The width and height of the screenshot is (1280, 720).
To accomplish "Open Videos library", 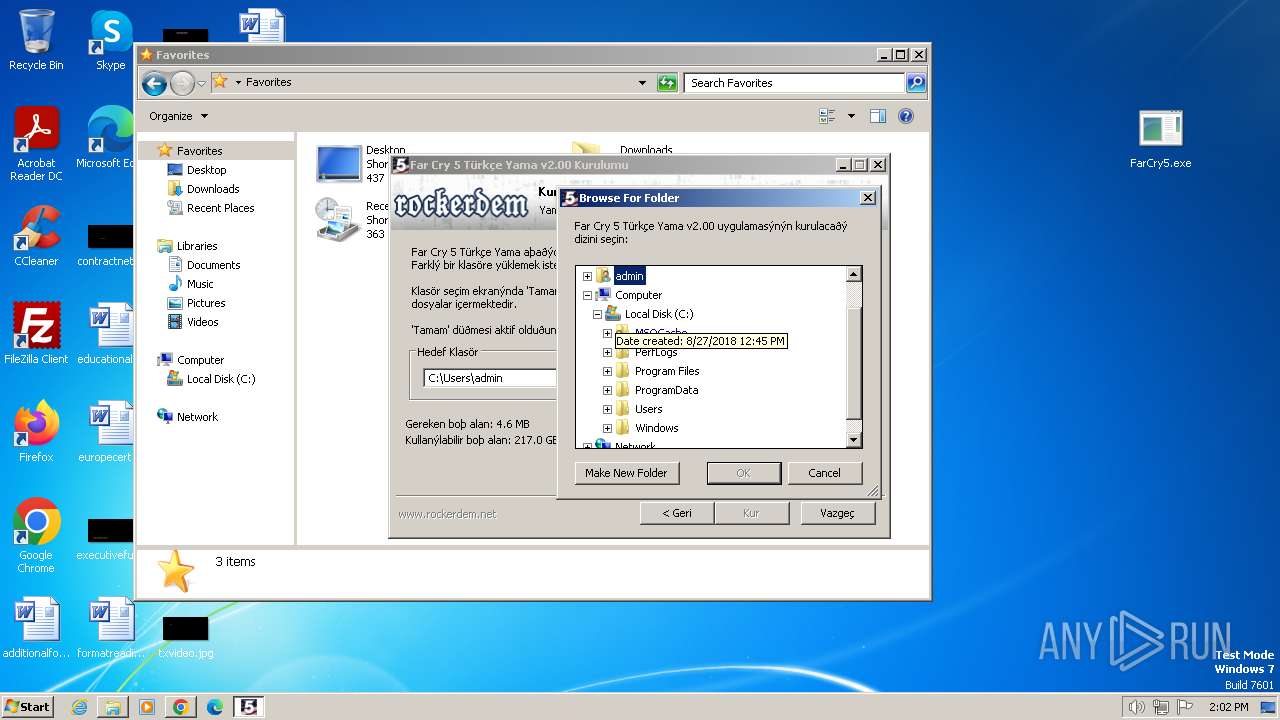I will pyautogui.click(x=202, y=322).
